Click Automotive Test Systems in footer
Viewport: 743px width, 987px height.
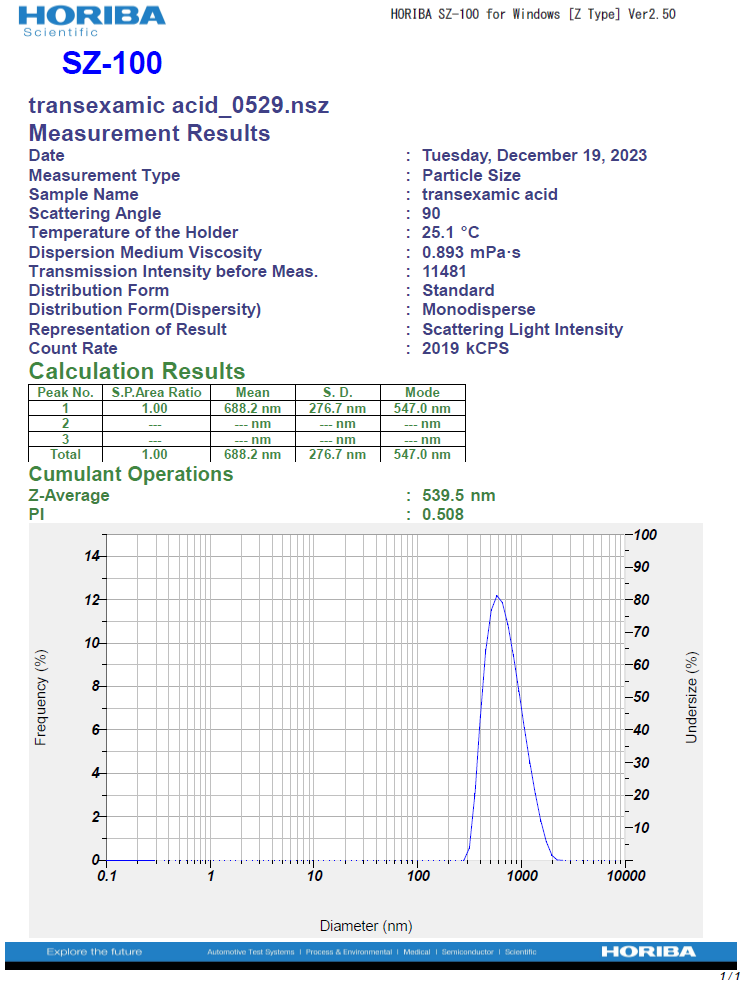pos(251,952)
